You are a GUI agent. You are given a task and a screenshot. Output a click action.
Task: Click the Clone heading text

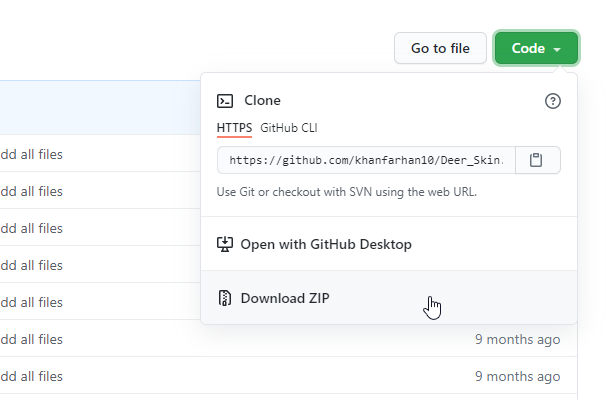tap(262, 100)
